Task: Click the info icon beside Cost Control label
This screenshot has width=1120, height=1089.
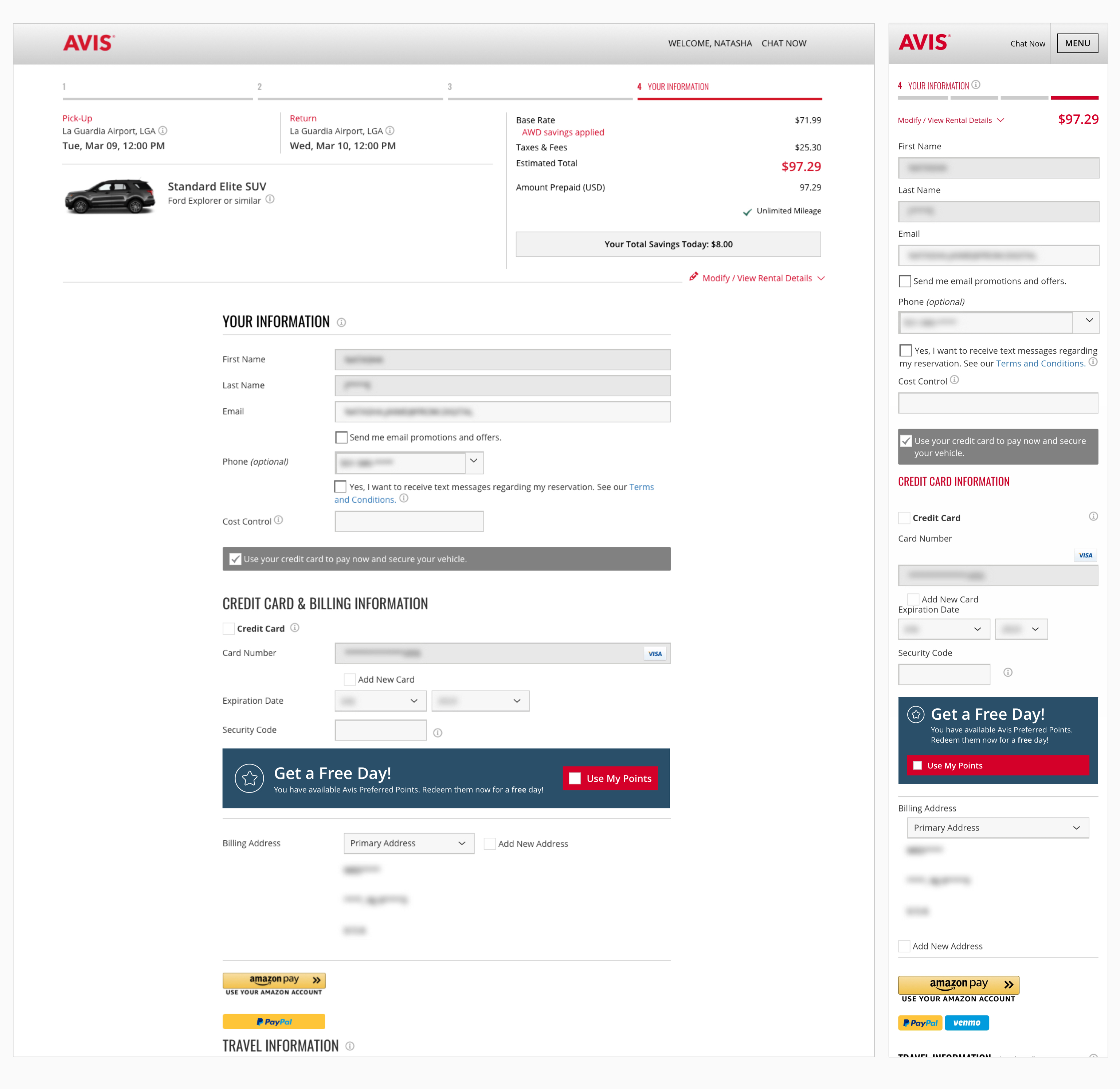Action: 279,520
